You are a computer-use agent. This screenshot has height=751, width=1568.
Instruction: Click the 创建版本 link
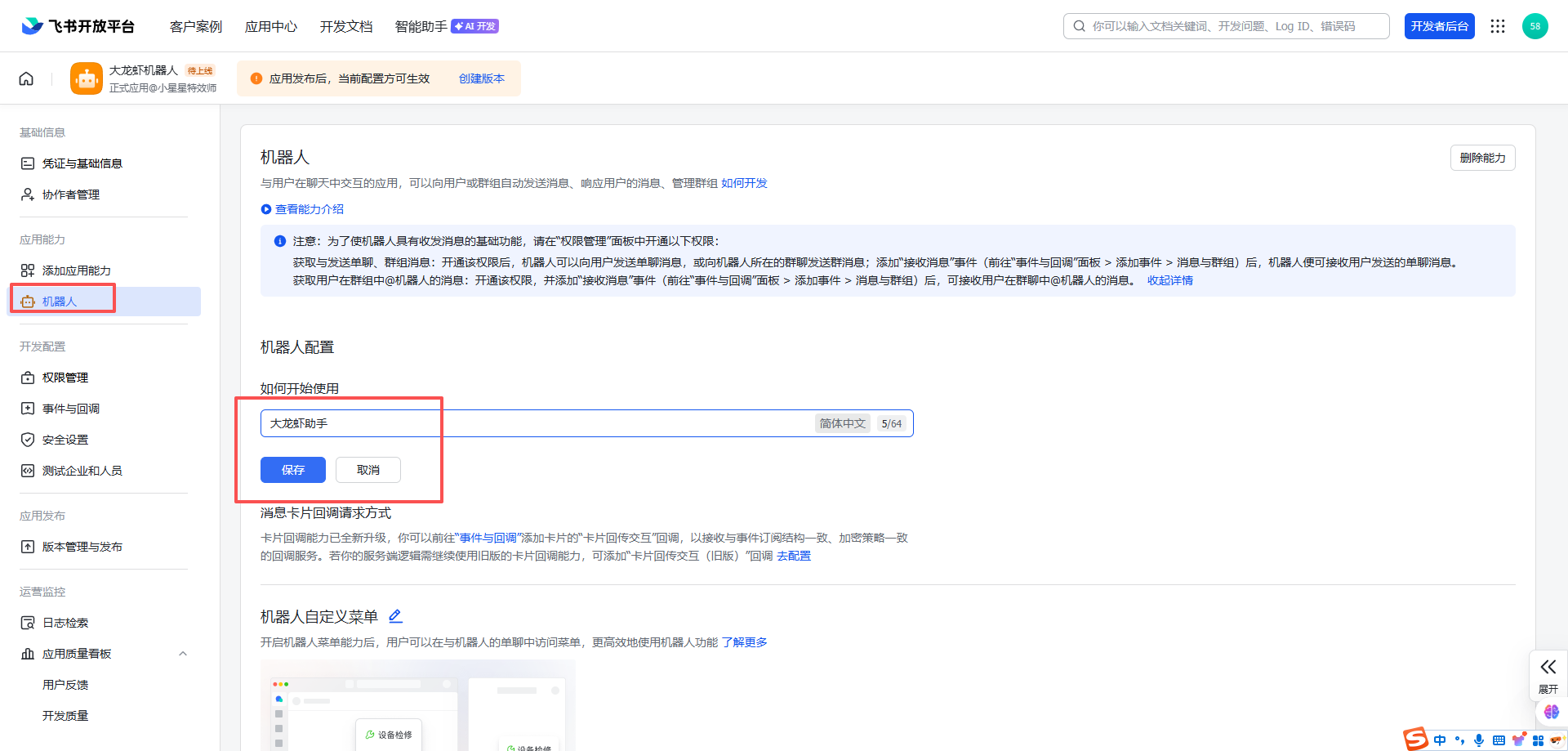481,78
